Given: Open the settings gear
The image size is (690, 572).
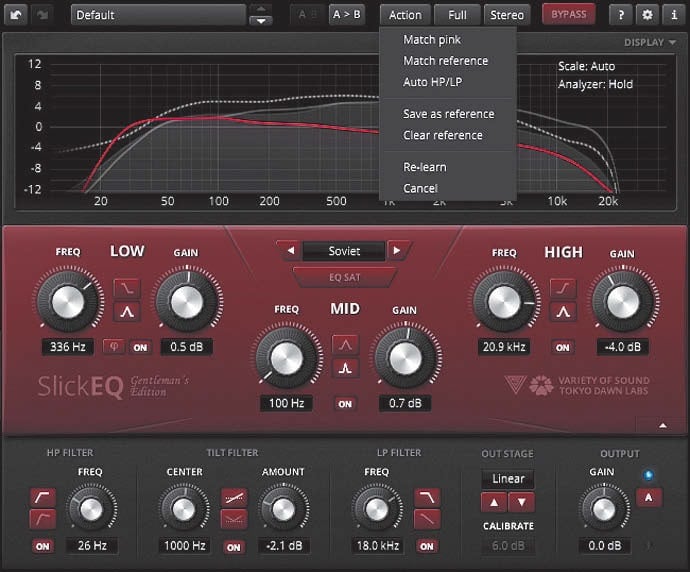Looking at the screenshot, I should point(647,15).
